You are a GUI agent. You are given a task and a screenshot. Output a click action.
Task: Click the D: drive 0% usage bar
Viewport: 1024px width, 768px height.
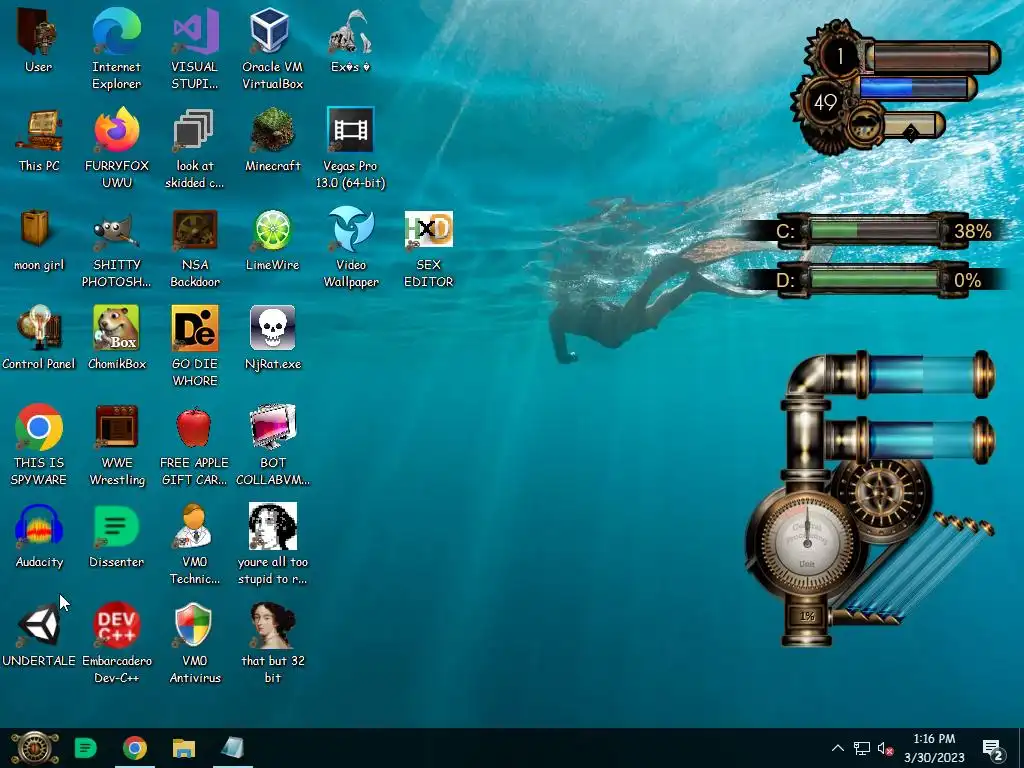(875, 280)
